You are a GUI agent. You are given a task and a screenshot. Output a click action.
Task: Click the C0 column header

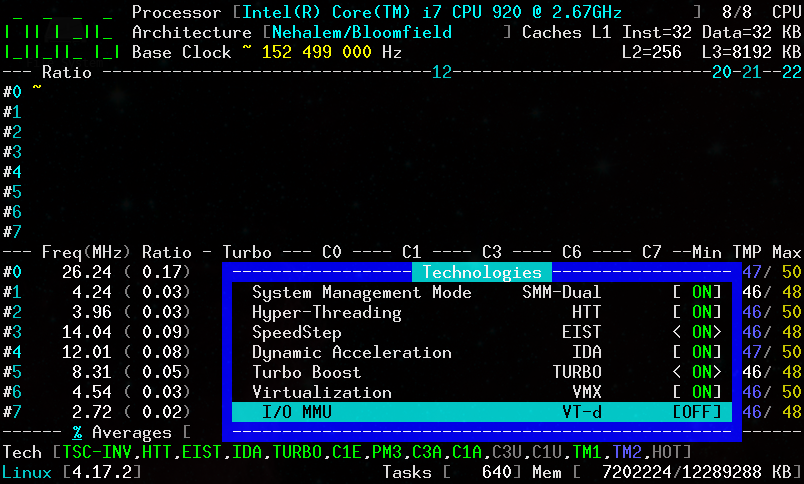click(x=332, y=252)
